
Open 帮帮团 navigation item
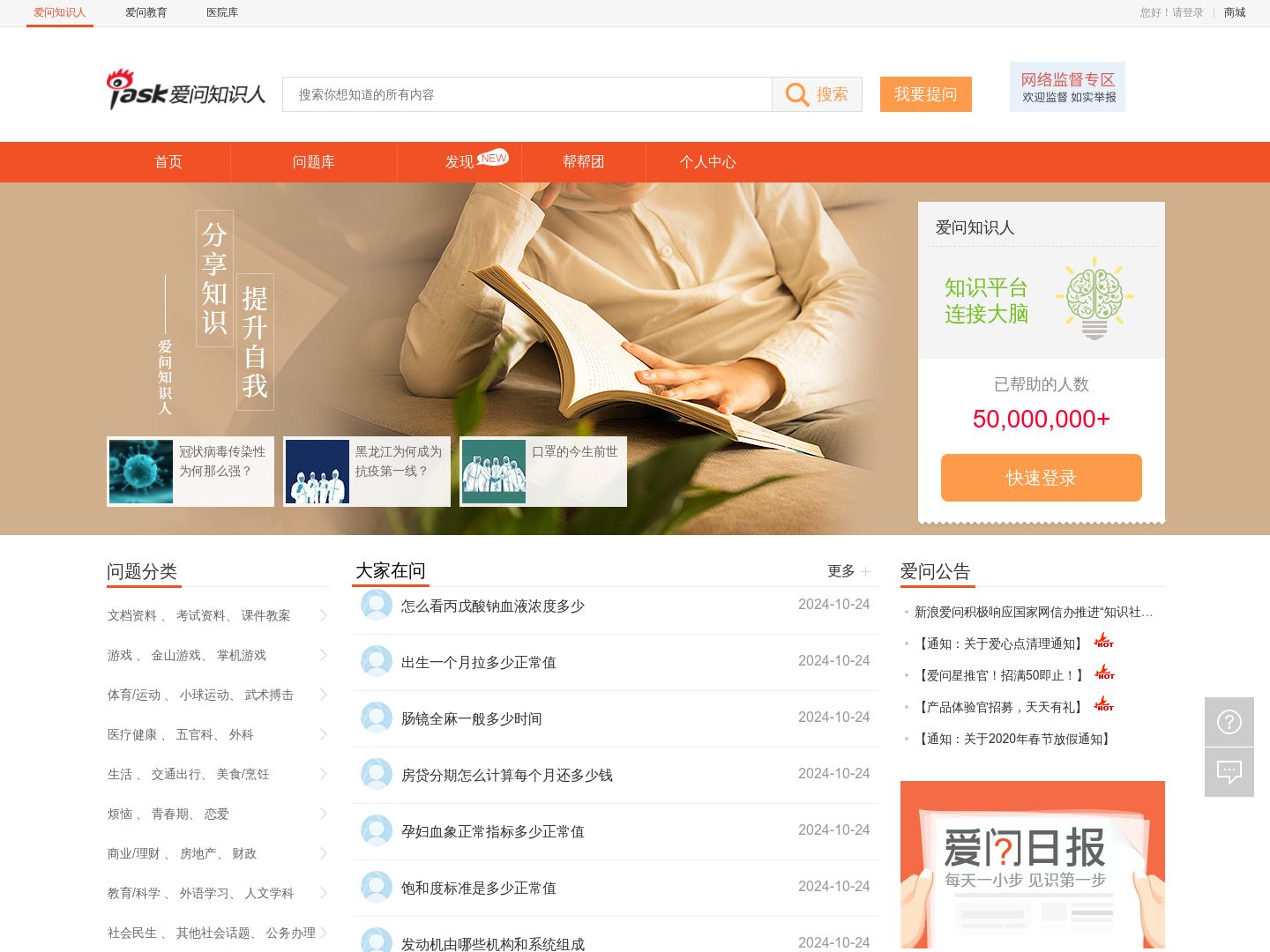(x=584, y=162)
